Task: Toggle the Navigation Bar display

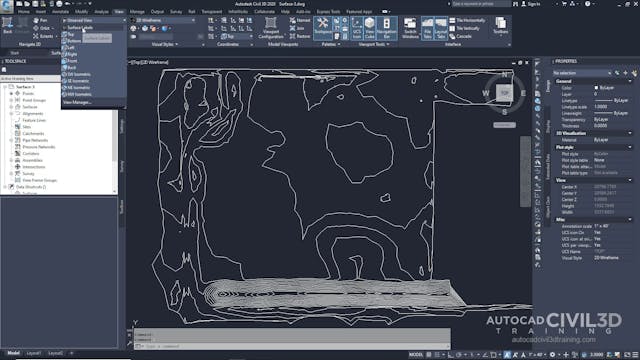Action: coord(386,28)
